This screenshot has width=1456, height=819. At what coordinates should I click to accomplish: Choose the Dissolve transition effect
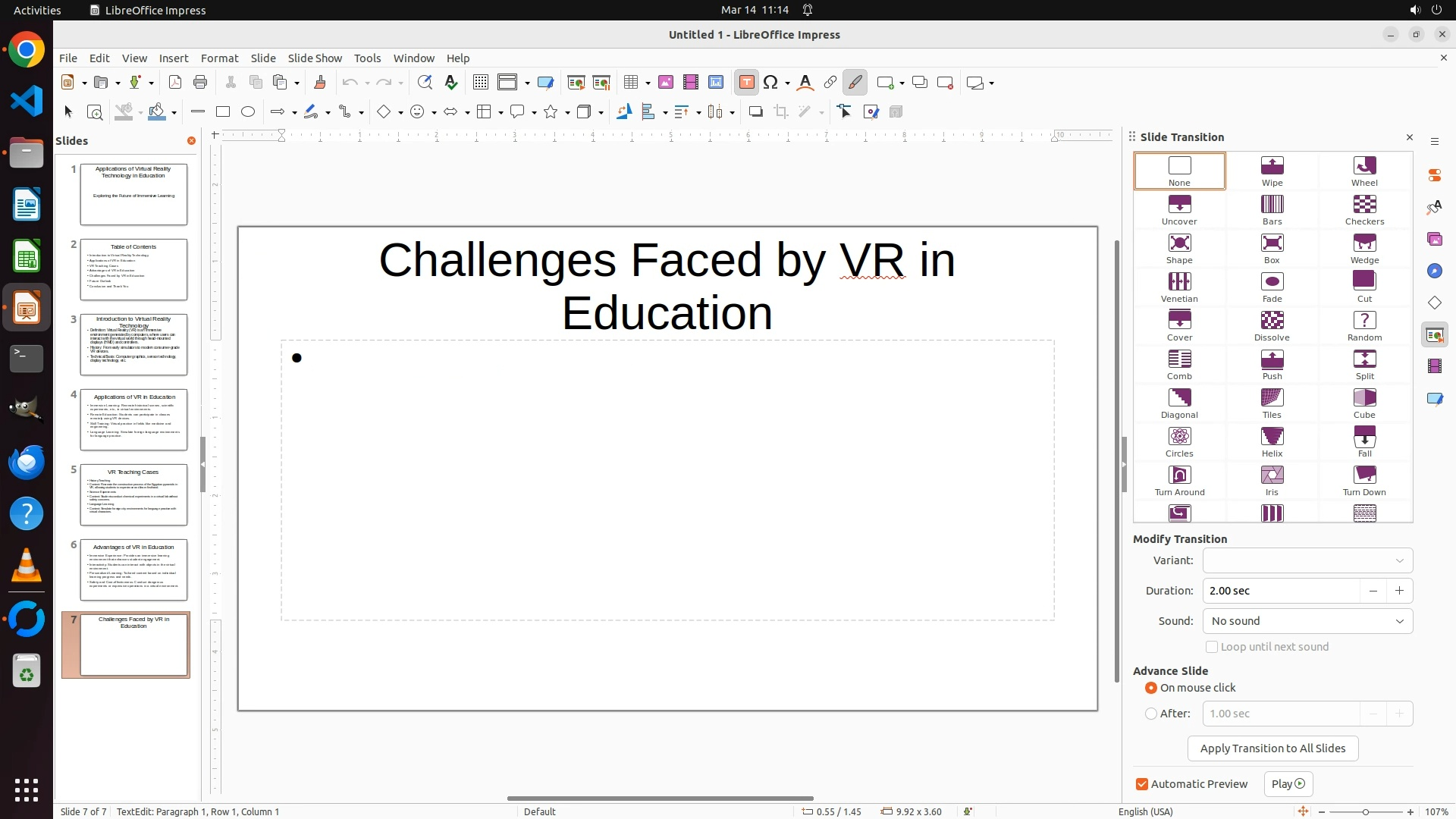click(x=1272, y=325)
